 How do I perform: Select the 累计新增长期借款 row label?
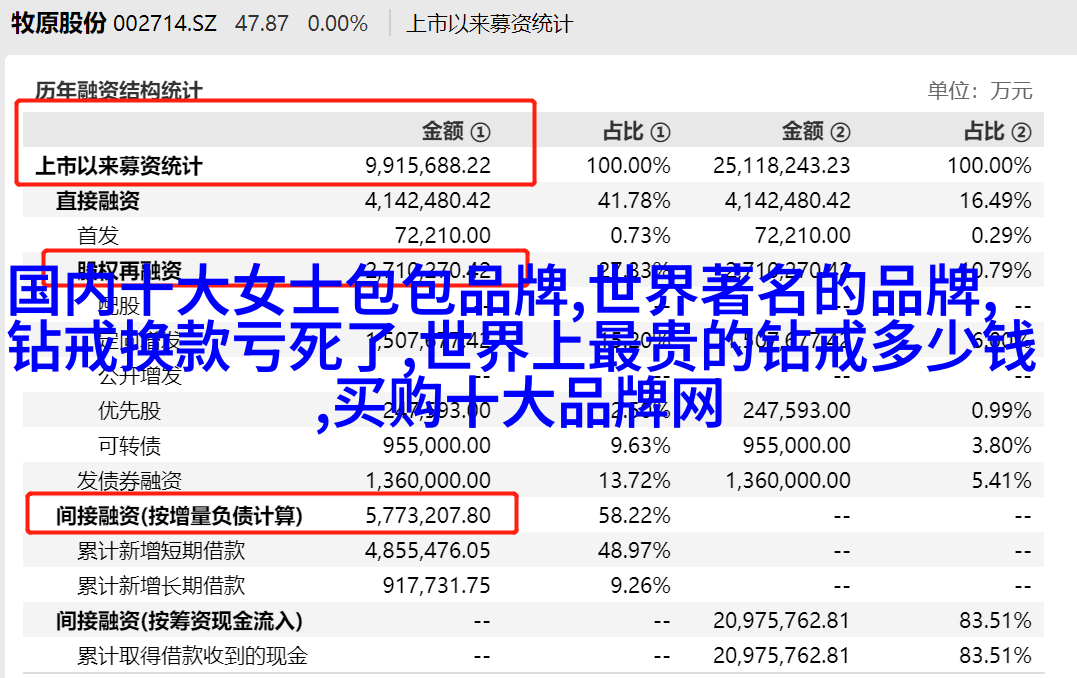[x=161, y=586]
